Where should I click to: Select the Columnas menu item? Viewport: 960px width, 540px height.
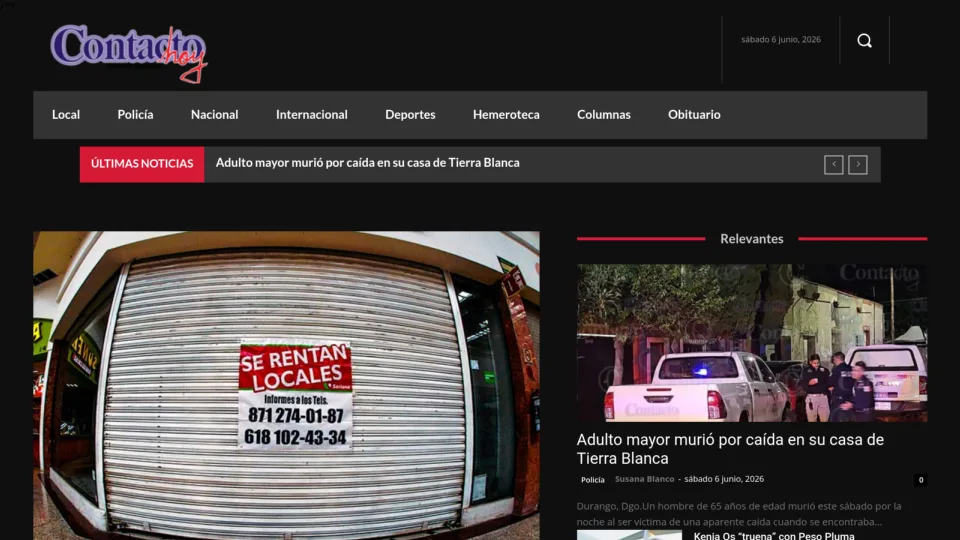(x=604, y=114)
